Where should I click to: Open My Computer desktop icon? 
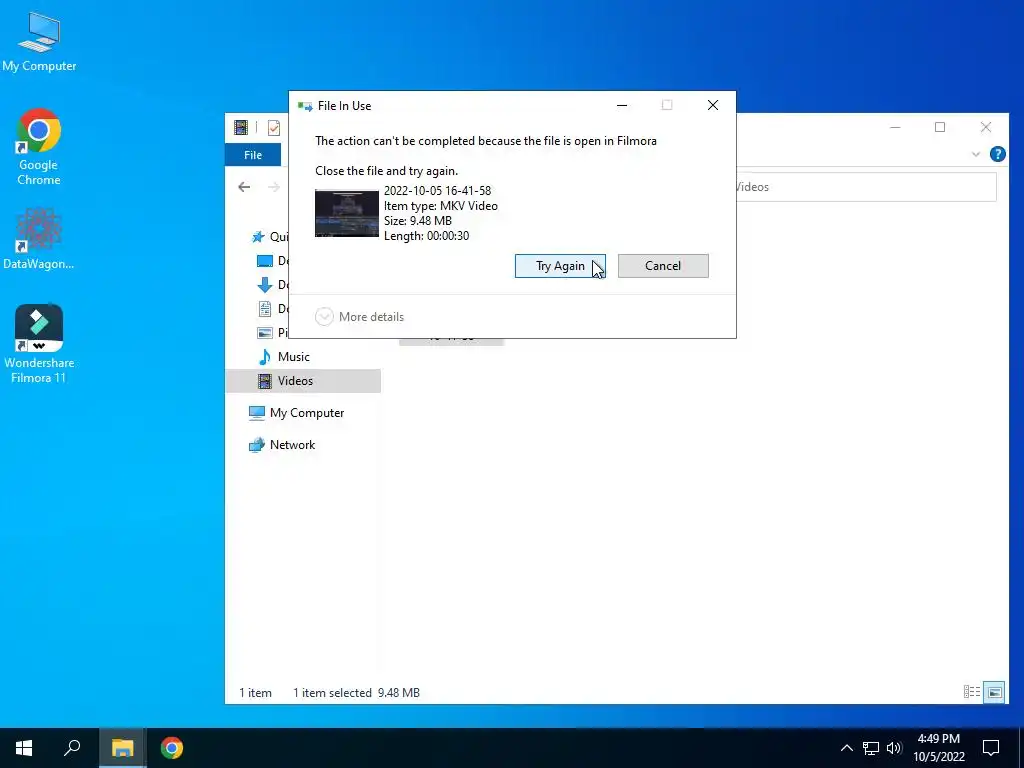click(x=39, y=41)
